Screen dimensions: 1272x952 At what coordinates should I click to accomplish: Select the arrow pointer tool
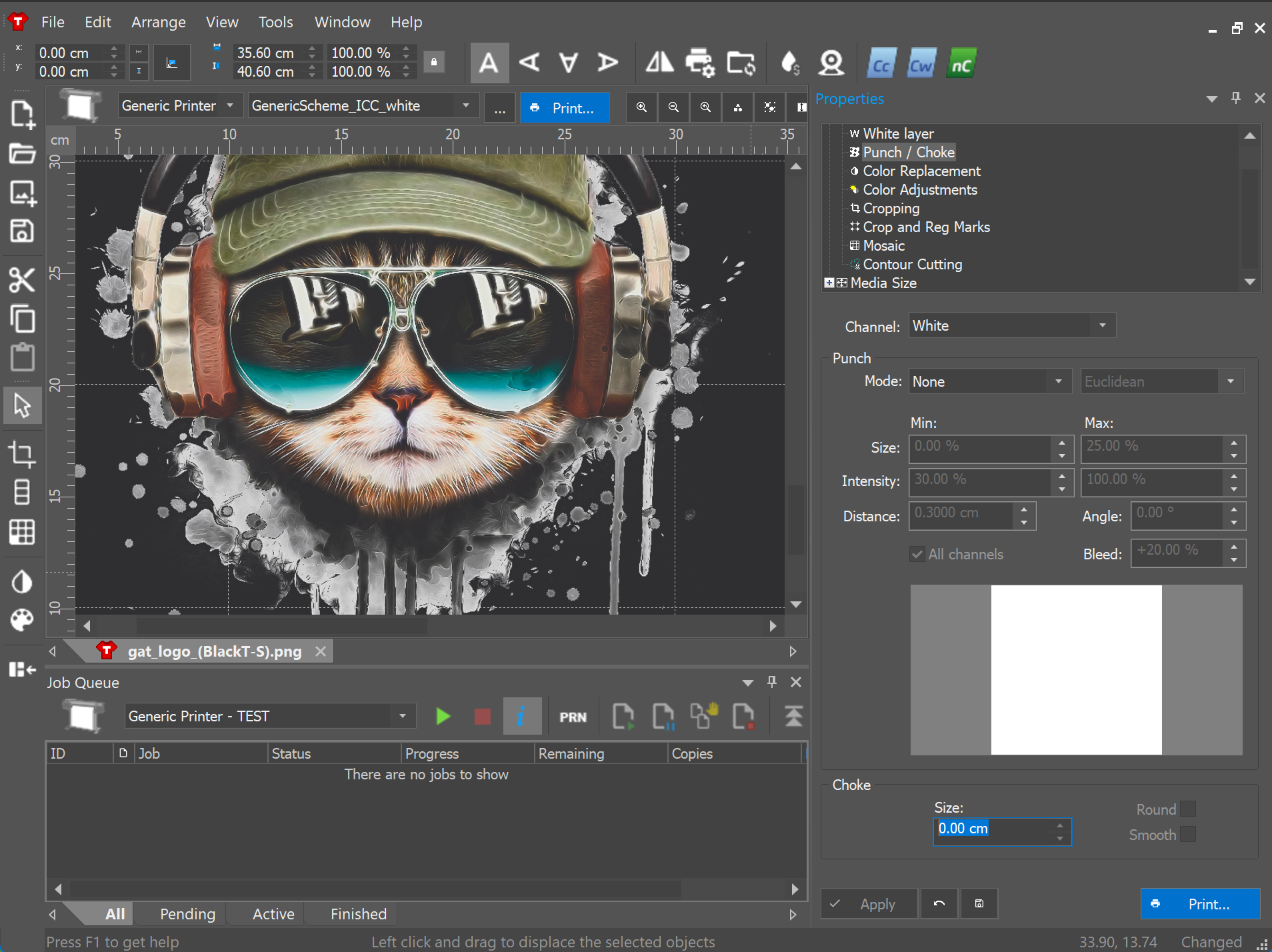coord(22,405)
